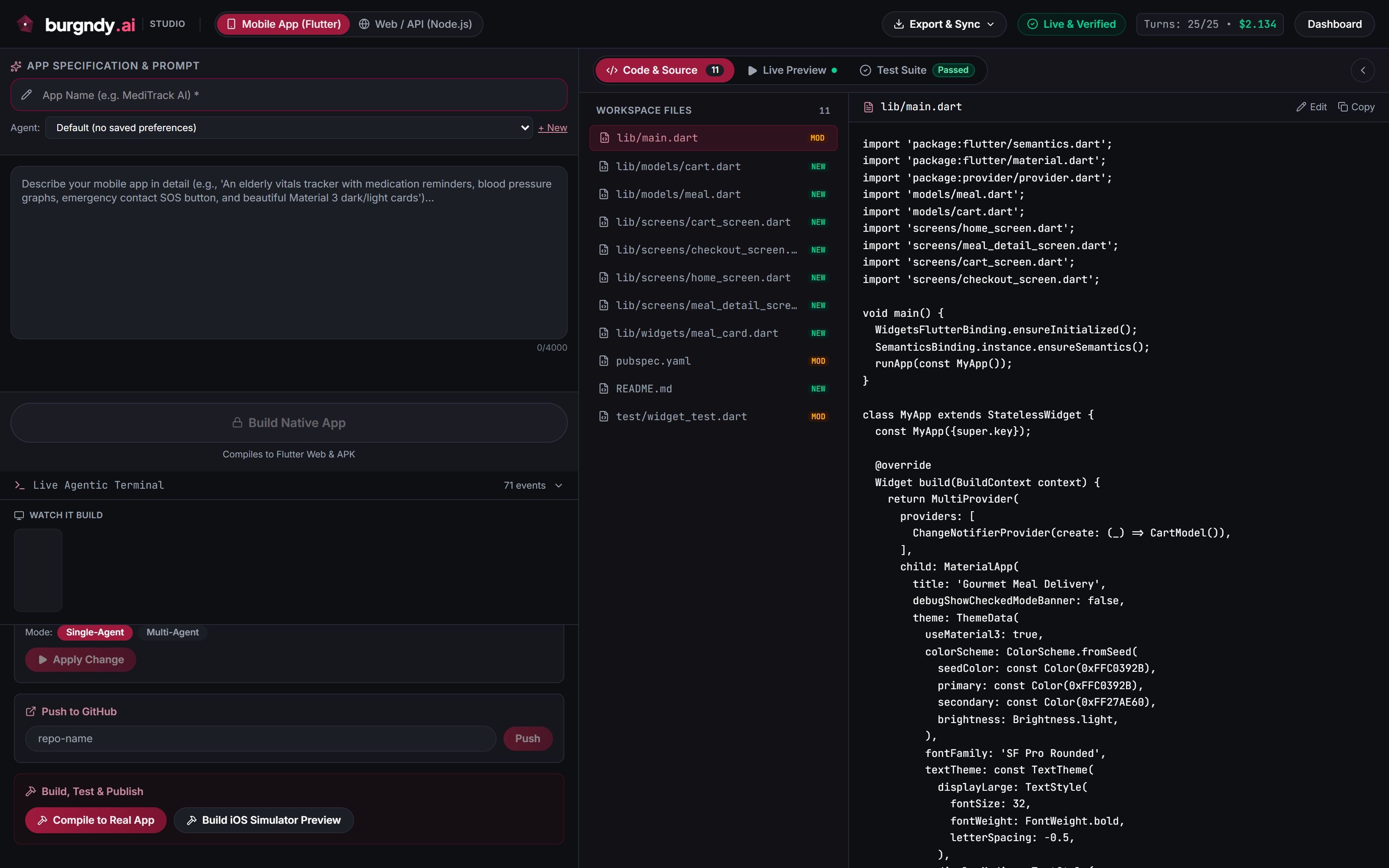Image resolution: width=1389 pixels, height=868 pixels.
Task: Click the file icon of test/widget_test.dart row
Action: point(604,416)
